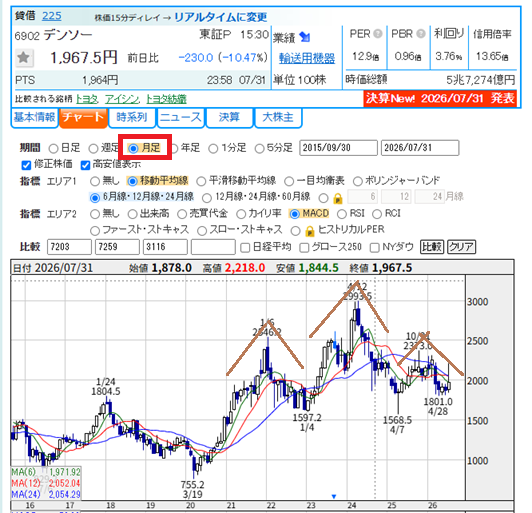Select MACD indicator

(294, 214)
